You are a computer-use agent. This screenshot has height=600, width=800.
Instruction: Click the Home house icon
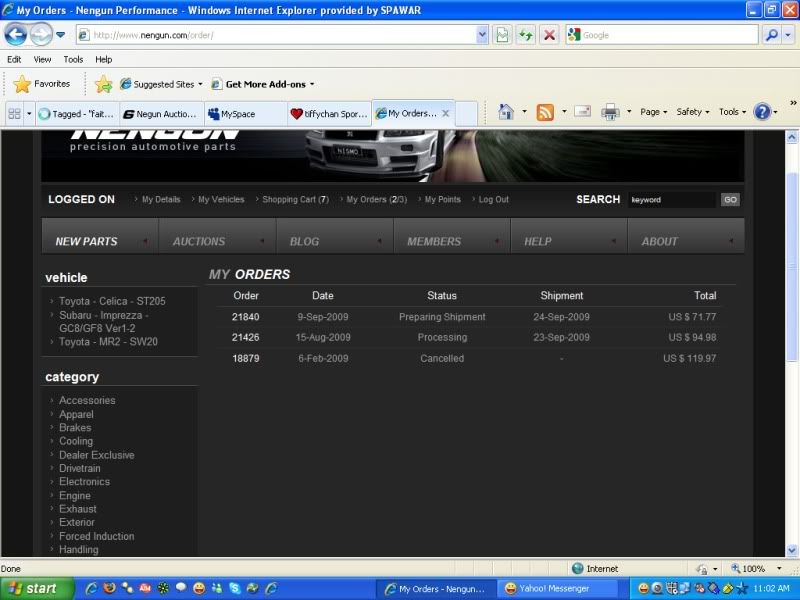click(x=506, y=112)
